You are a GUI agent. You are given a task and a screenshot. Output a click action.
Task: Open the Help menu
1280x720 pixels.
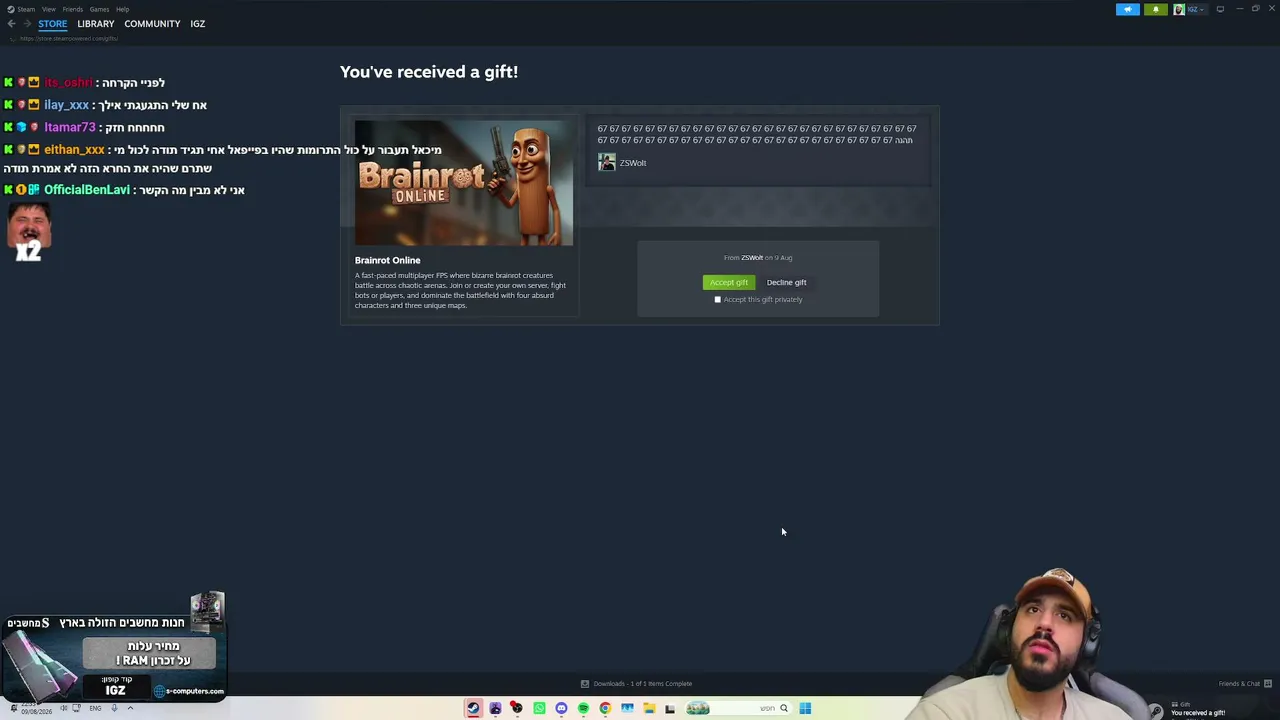coord(122,9)
